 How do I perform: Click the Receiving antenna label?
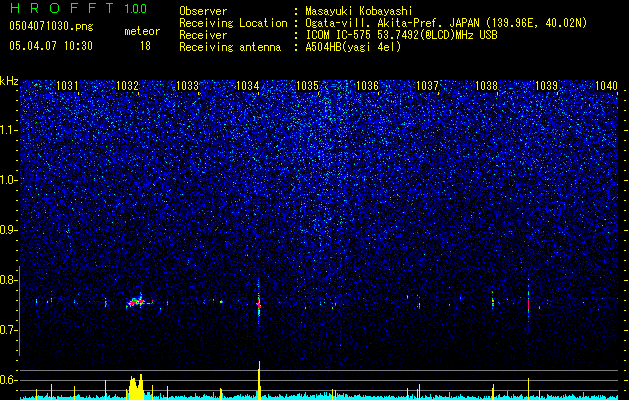click(230, 47)
